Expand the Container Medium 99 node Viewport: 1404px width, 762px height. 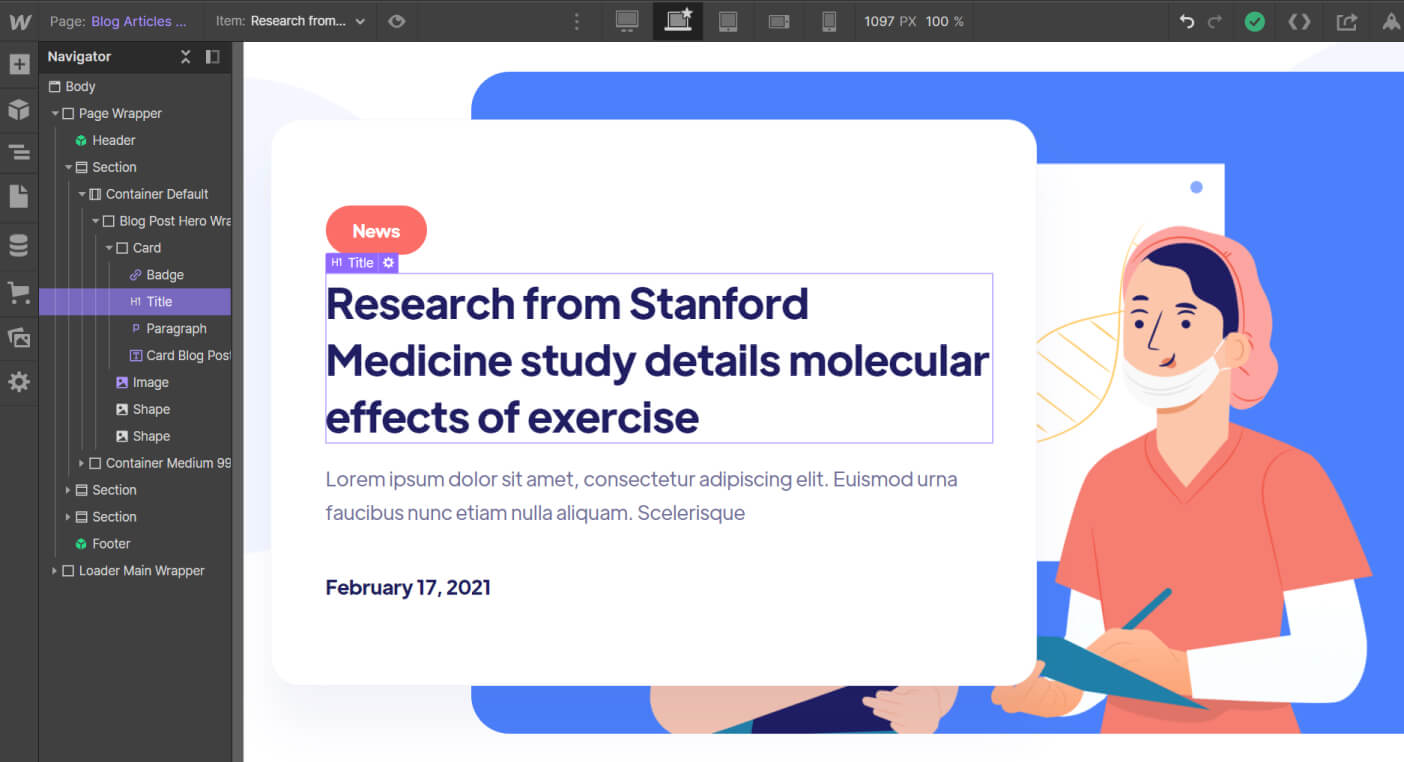tap(82, 463)
